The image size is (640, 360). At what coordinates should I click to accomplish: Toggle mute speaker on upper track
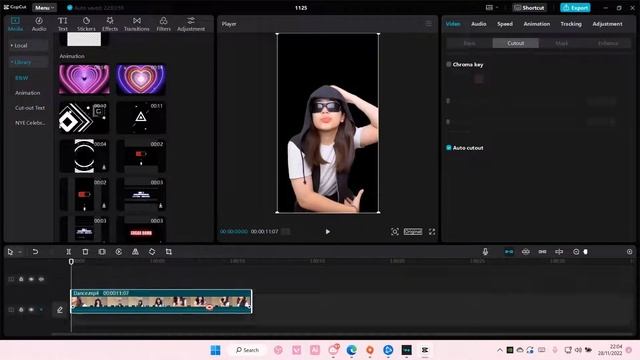click(41, 279)
